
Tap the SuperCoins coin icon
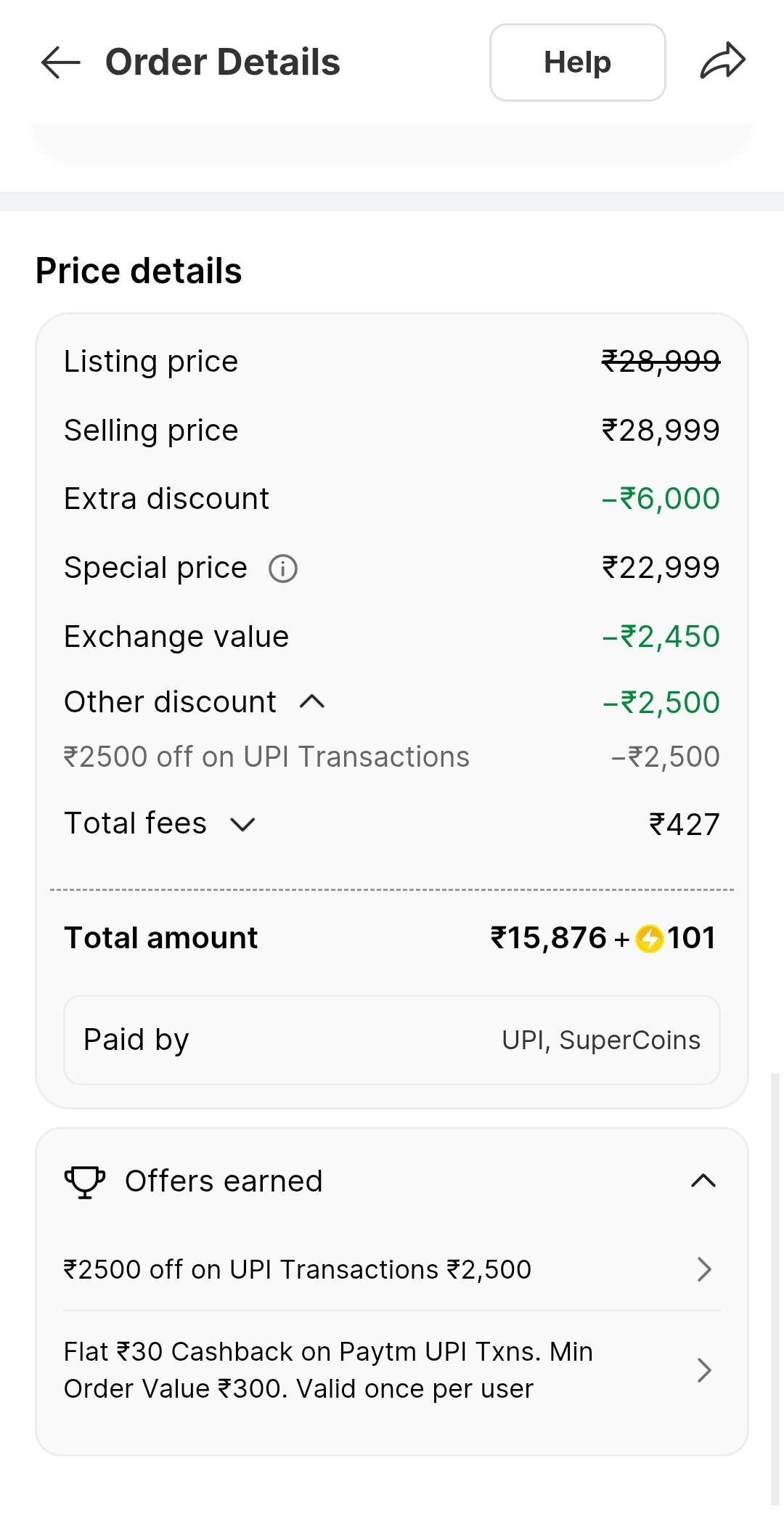click(x=649, y=938)
